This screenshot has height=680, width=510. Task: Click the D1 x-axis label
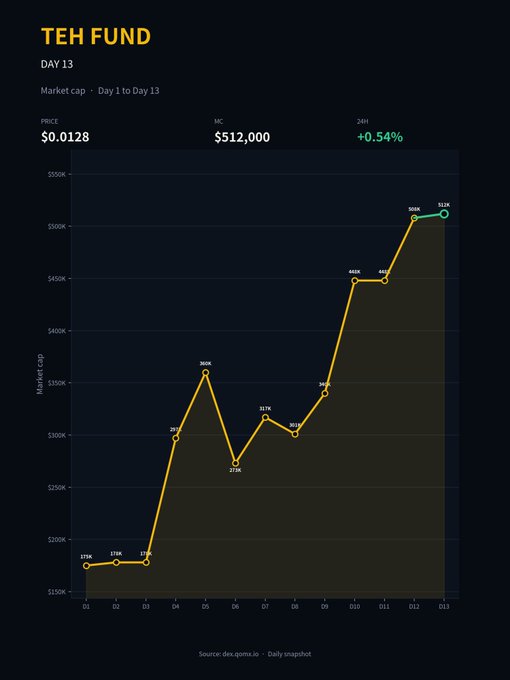(86, 607)
